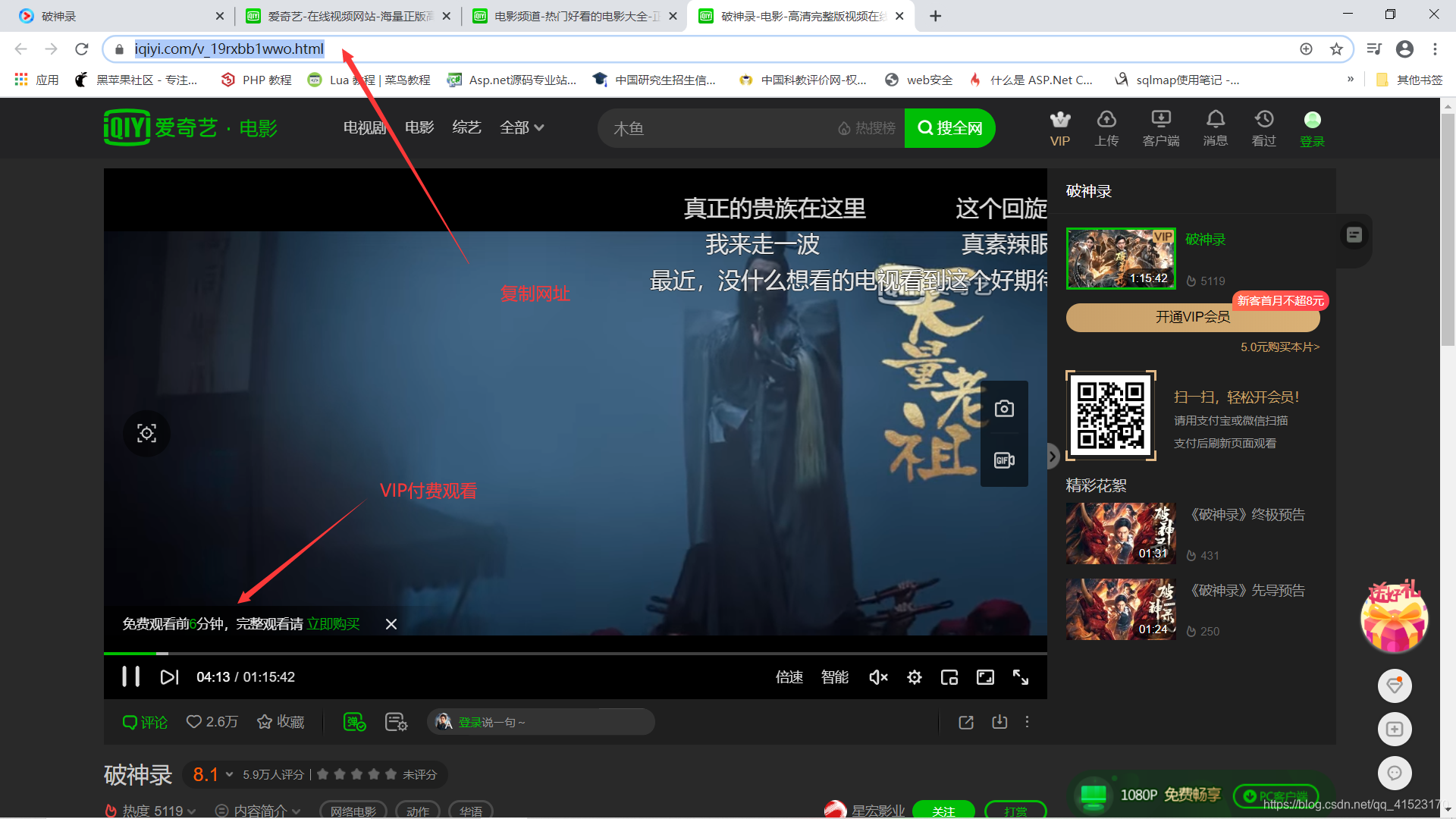
Task: Bookmark this page with star icon
Action: click(x=1336, y=49)
